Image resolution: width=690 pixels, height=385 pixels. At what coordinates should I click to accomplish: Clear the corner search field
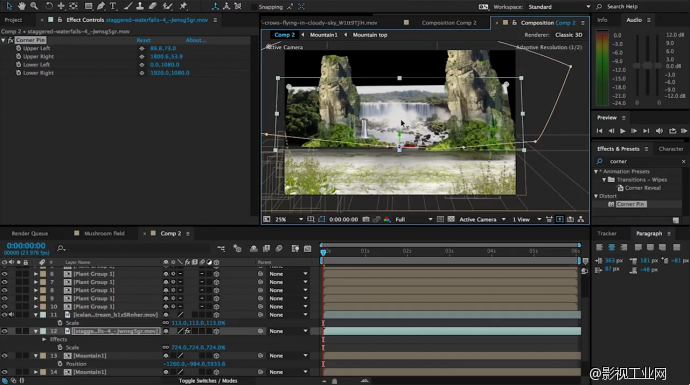coord(683,161)
